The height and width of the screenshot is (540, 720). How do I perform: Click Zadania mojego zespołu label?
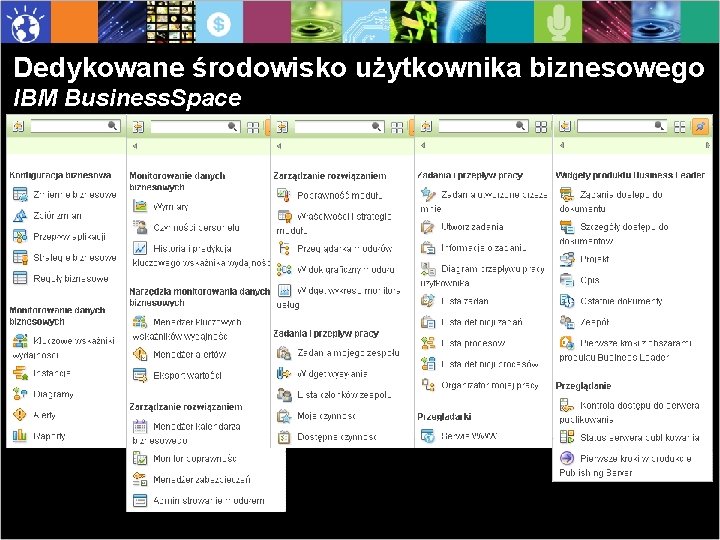(x=348, y=353)
